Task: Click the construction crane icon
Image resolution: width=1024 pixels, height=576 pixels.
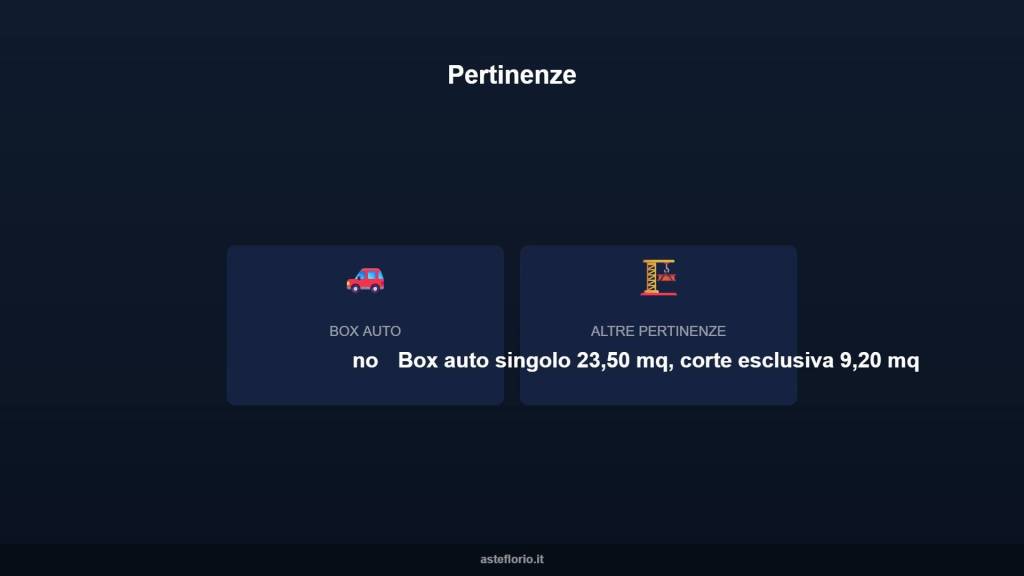Action: [x=658, y=277]
